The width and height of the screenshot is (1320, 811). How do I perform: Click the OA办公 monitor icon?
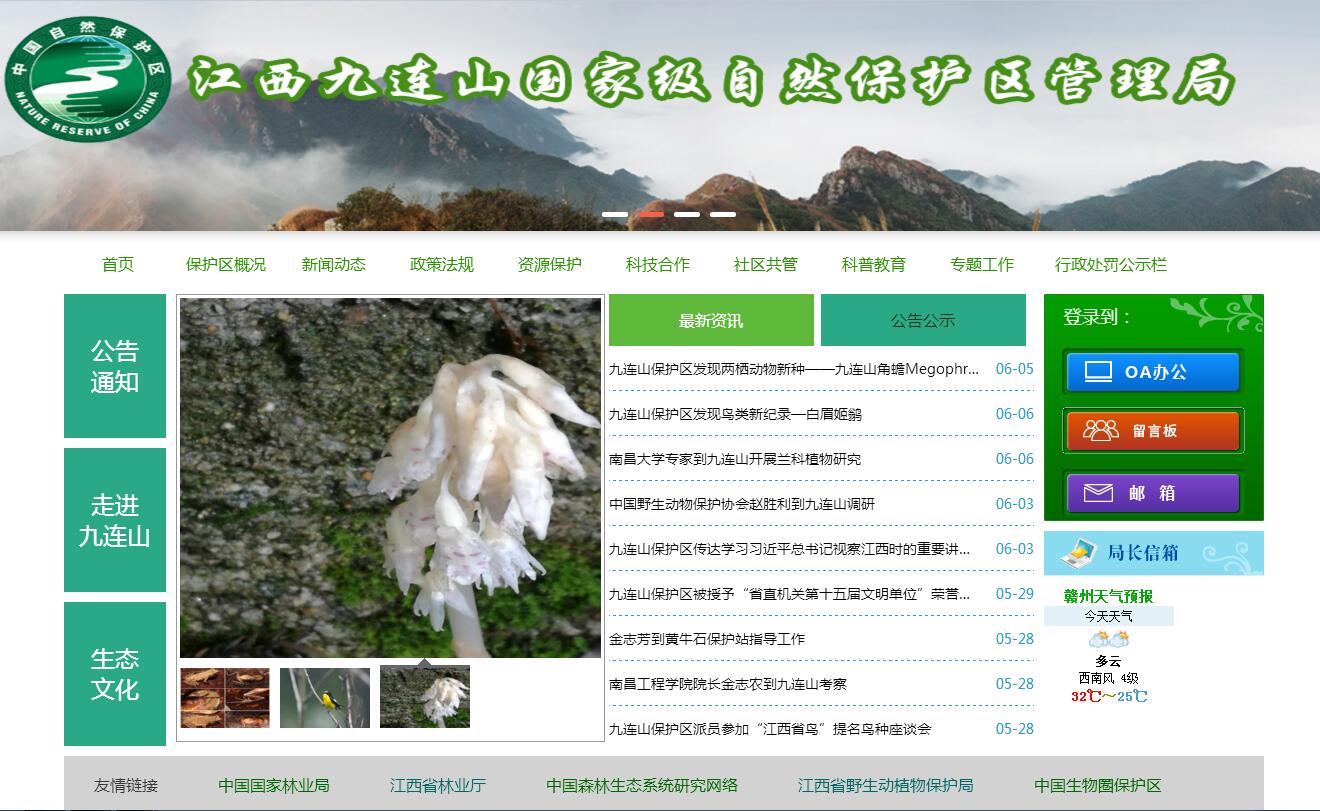coord(1098,372)
